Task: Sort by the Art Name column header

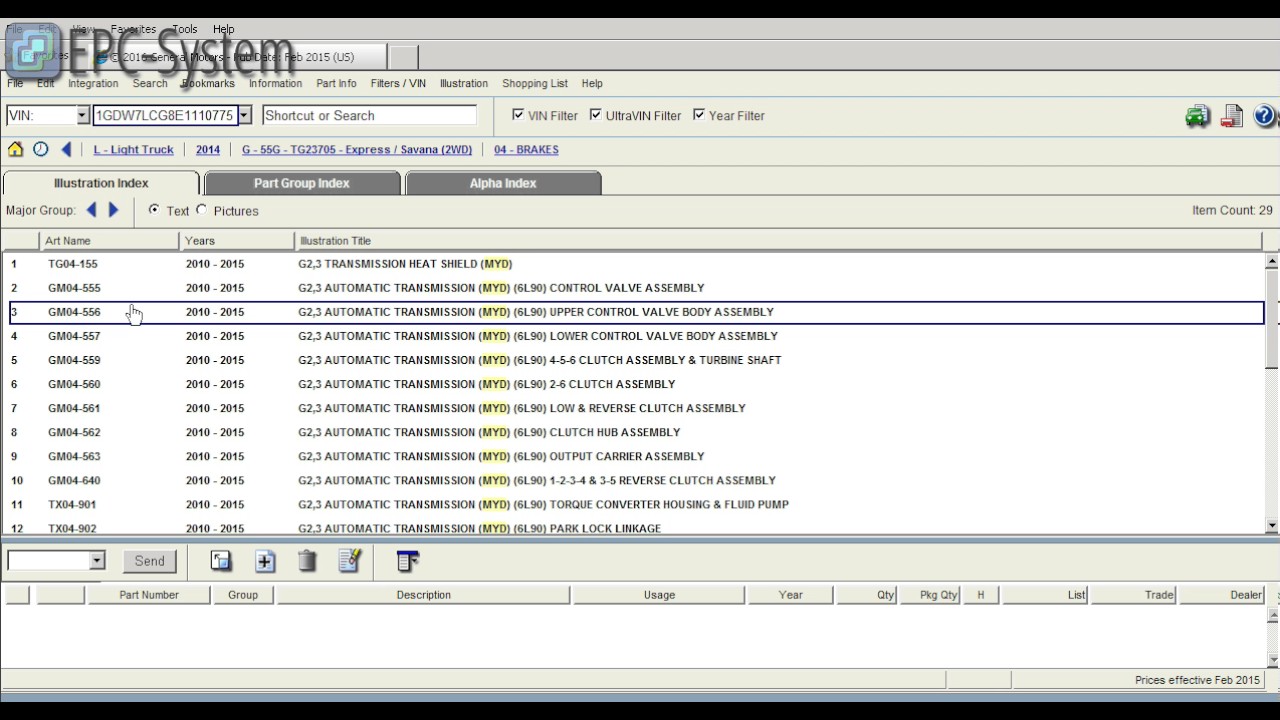Action: (109, 241)
